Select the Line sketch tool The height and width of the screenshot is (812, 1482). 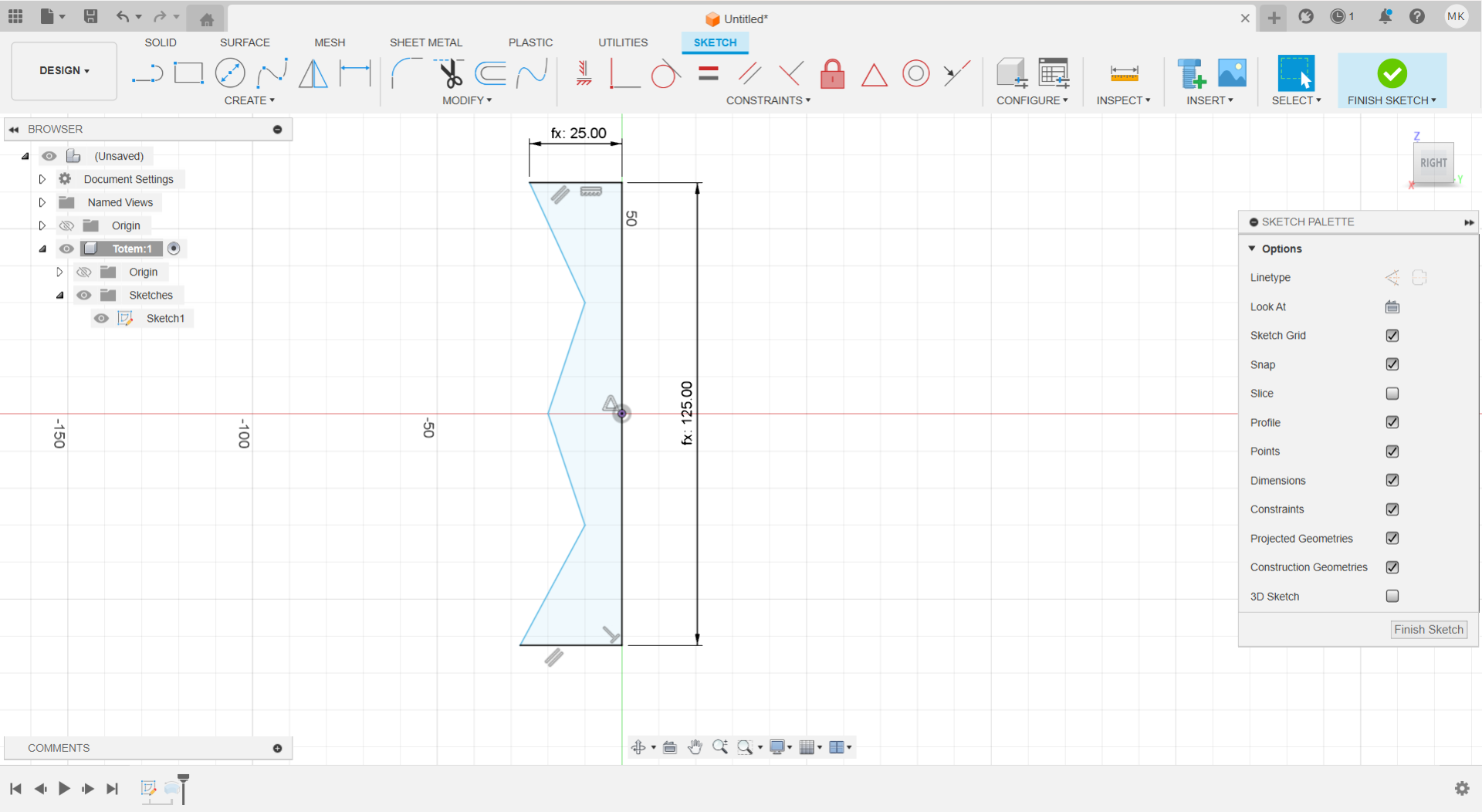(147, 74)
